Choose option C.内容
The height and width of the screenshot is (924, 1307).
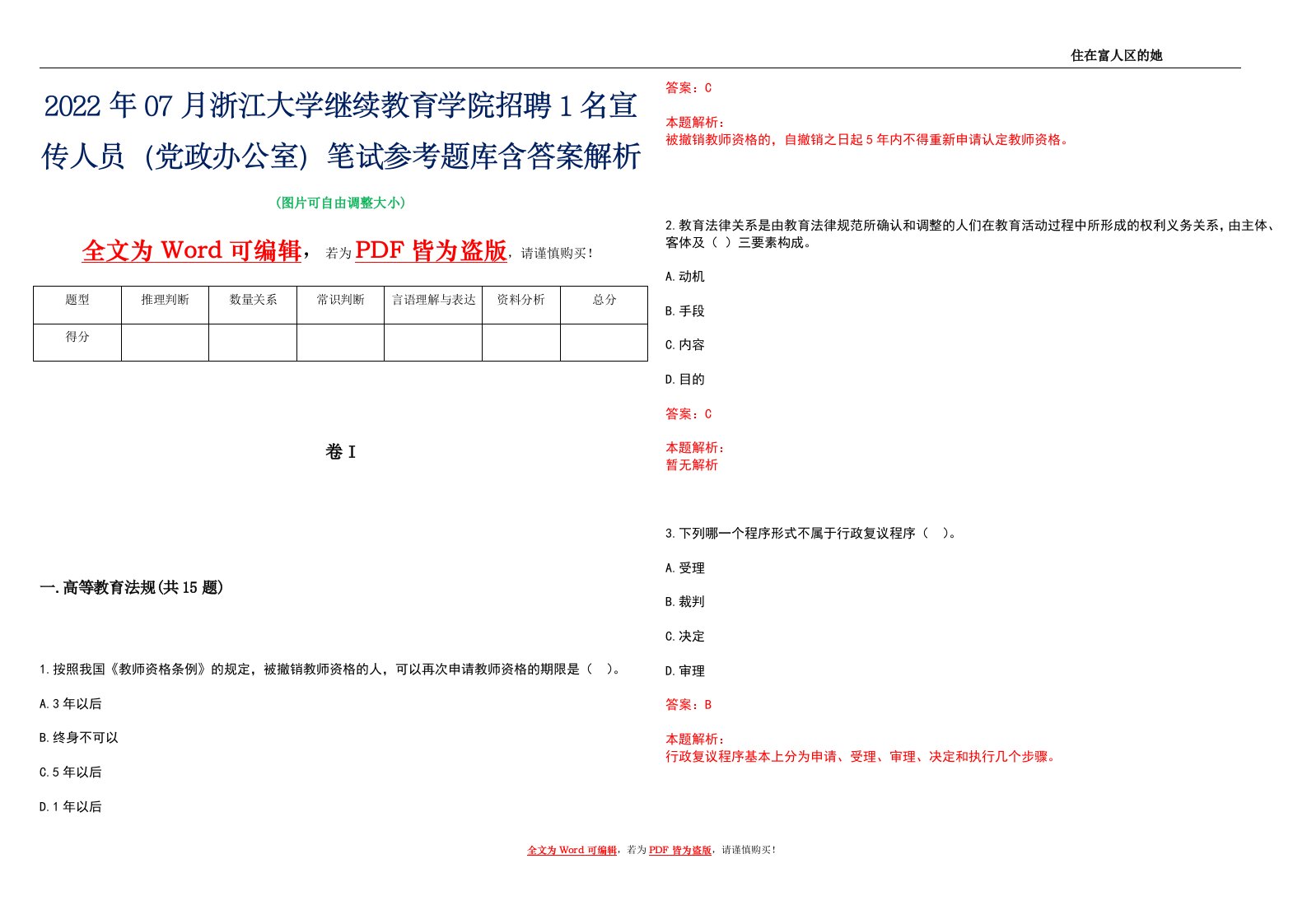click(685, 345)
